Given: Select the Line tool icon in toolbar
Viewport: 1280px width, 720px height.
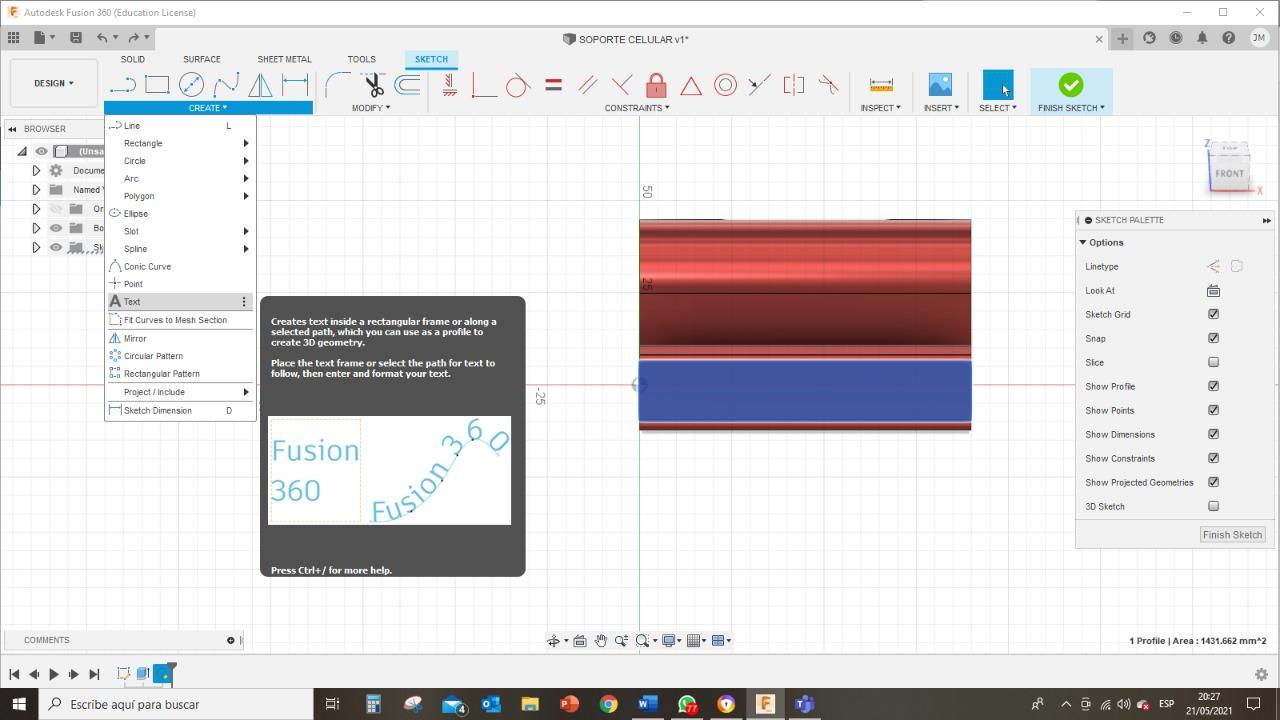Looking at the screenshot, I should click(123, 85).
